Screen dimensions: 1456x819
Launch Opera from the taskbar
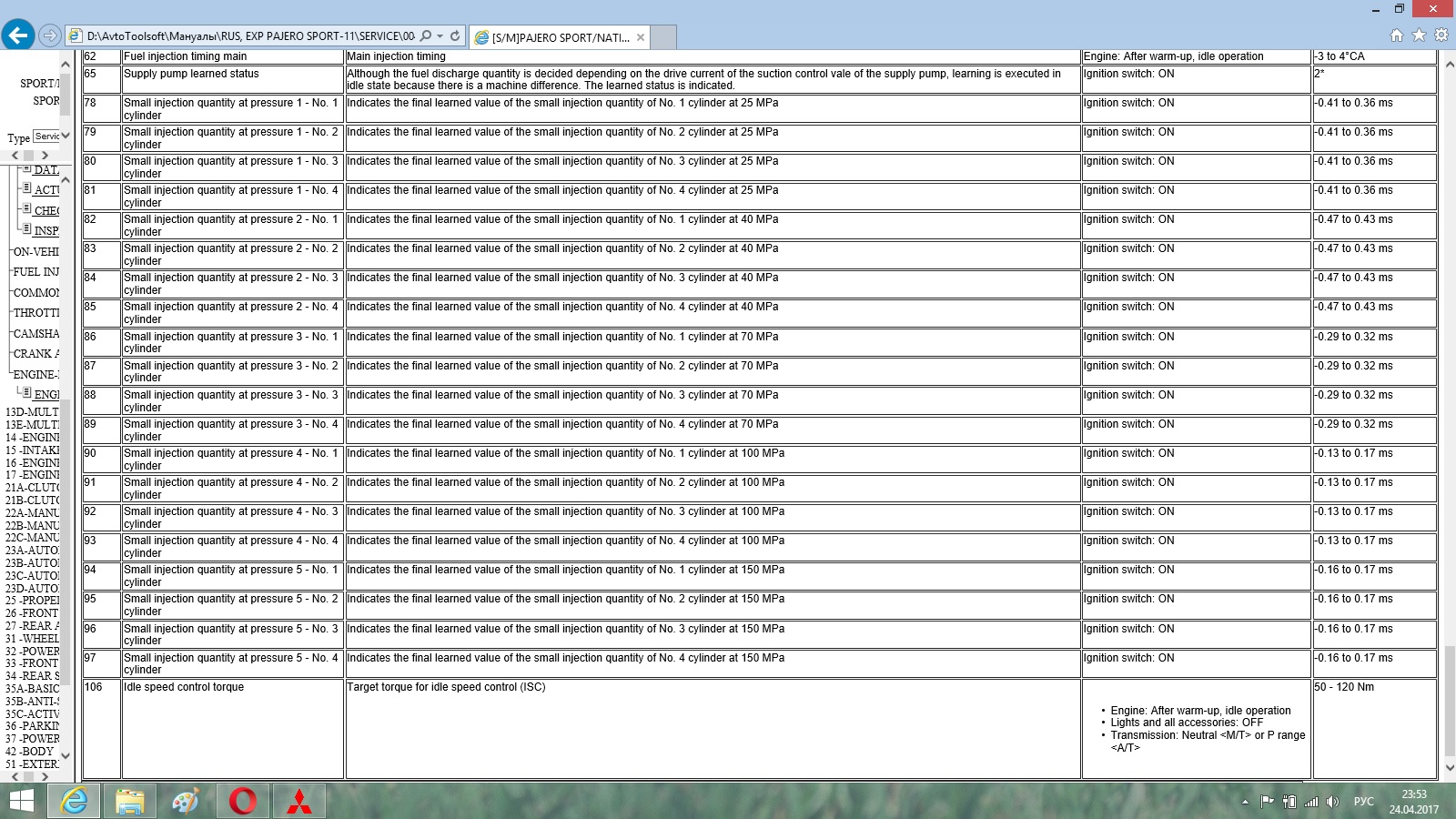pyautogui.click(x=243, y=801)
